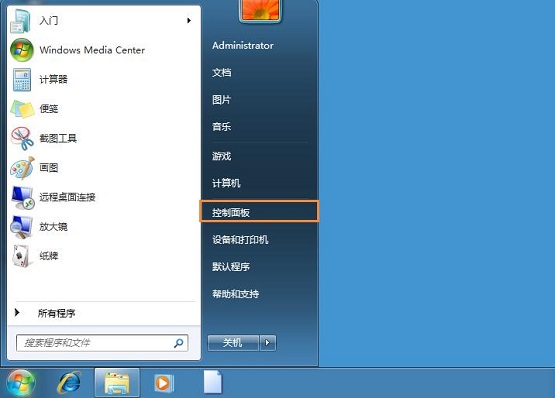Click the 关机 shutdown button
555x398 pixels.
pos(233,343)
